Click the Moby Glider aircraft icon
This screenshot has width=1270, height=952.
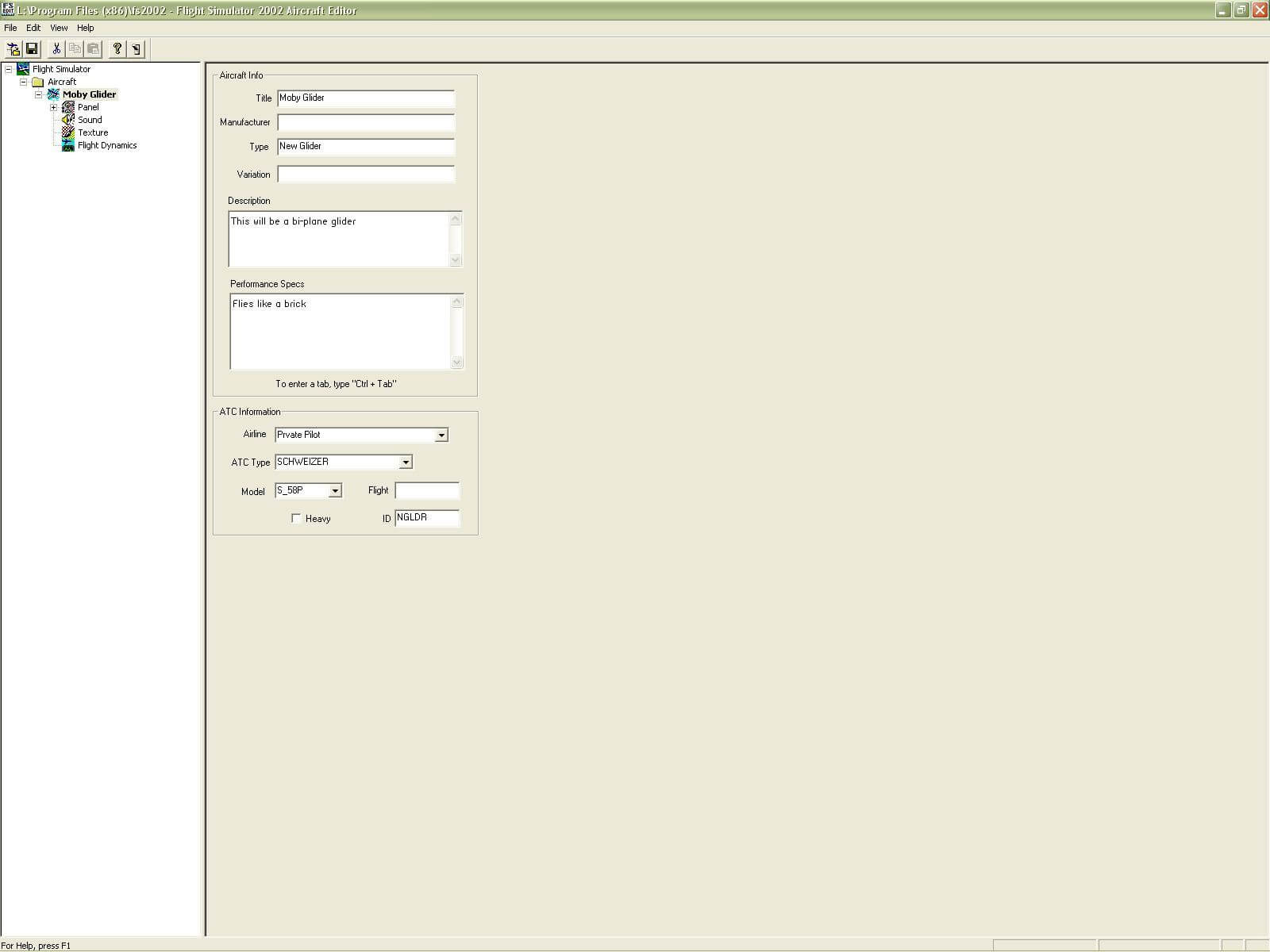(53, 94)
